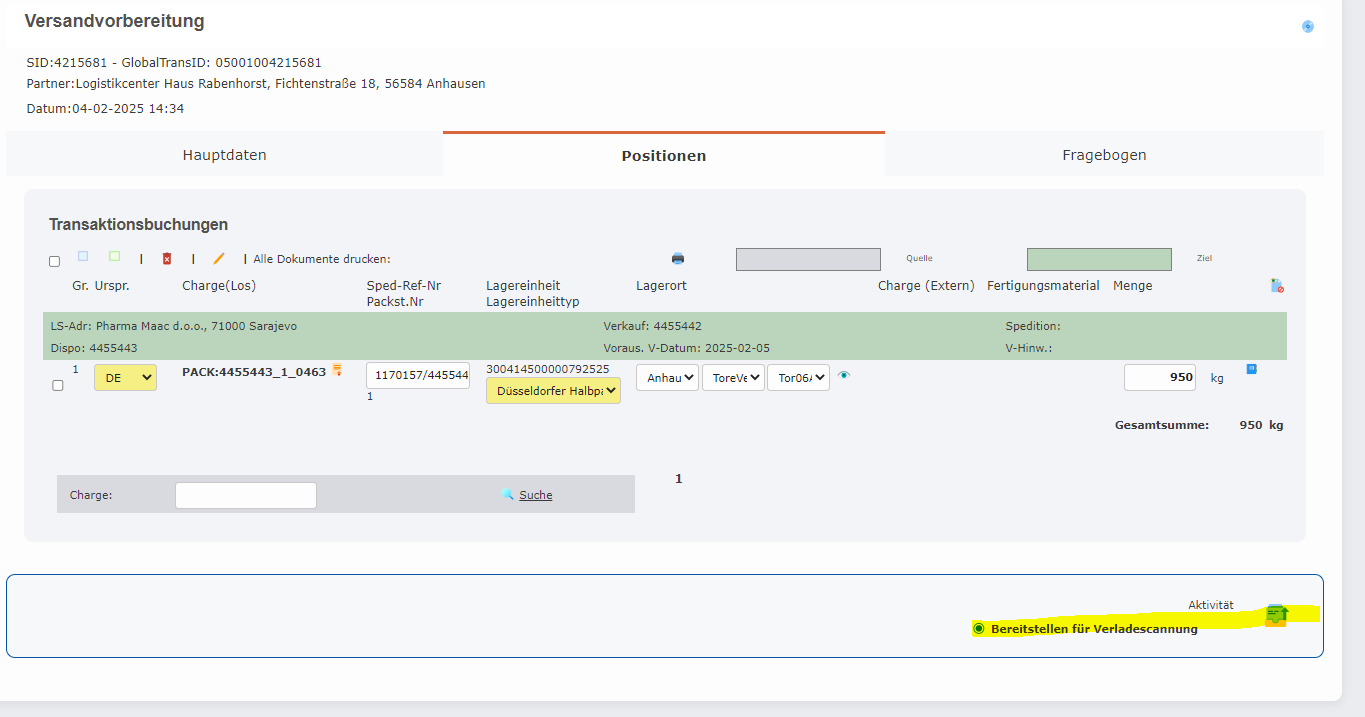Expand the Düsseldorfer Halbpalette unit type dropdown
1365x717 pixels.
tap(553, 391)
